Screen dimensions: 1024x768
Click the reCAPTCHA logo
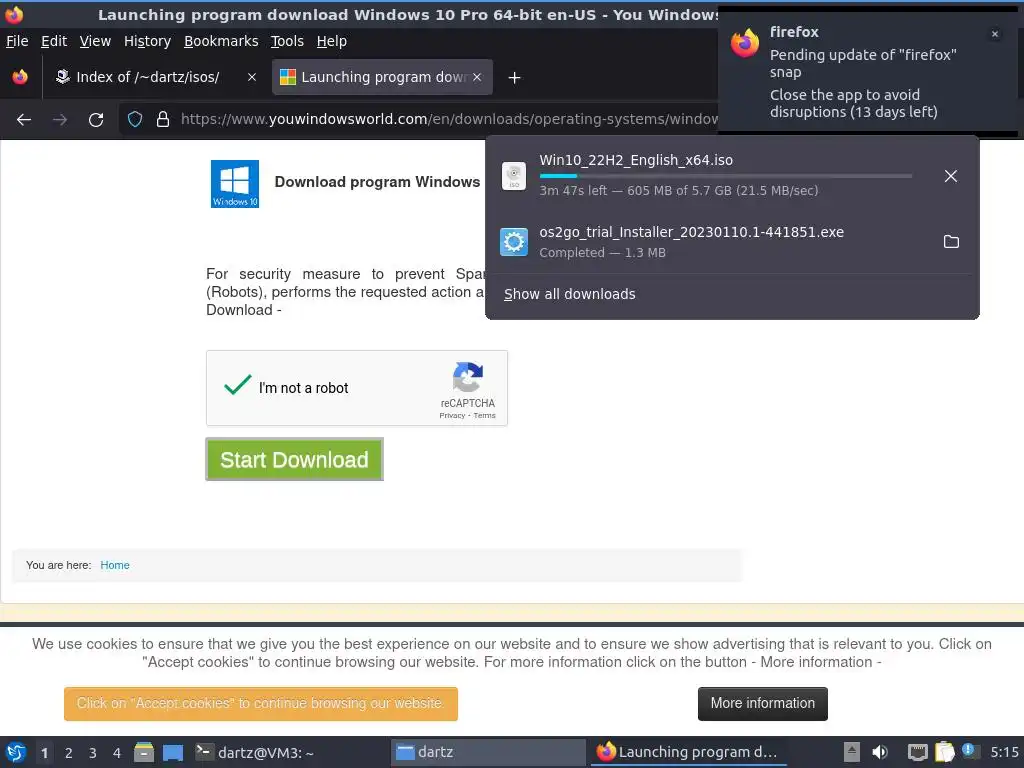point(468,377)
